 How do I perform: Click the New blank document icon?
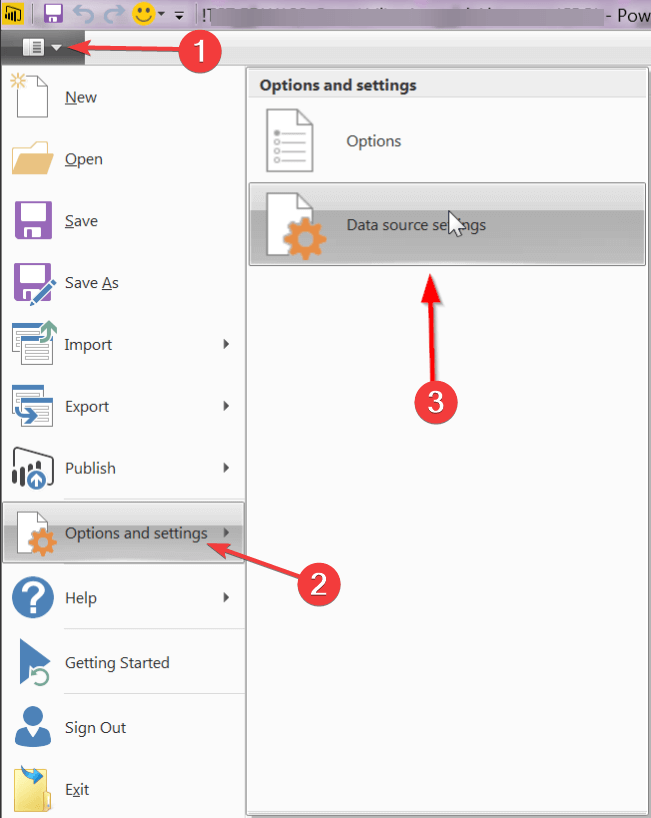pyautogui.click(x=31, y=96)
